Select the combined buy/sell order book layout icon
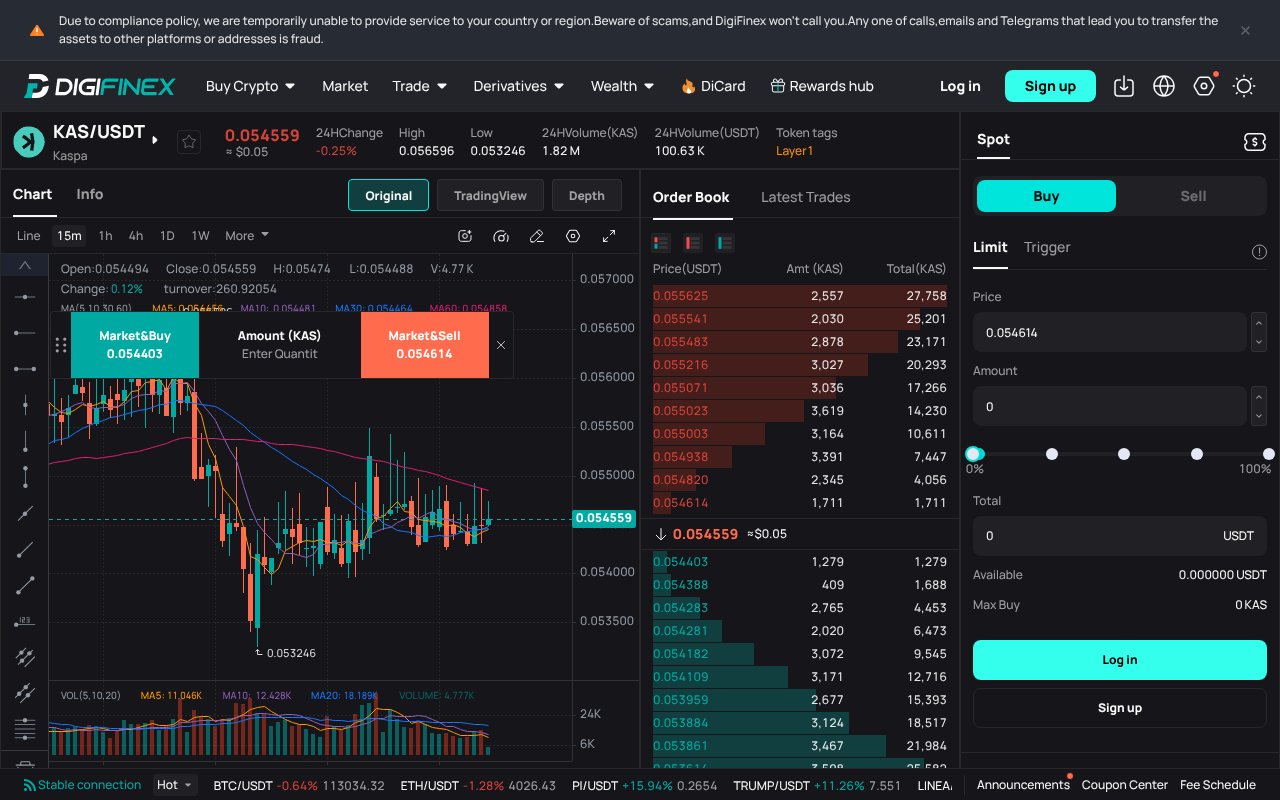Screen dimensions: 1280x800 (660, 243)
